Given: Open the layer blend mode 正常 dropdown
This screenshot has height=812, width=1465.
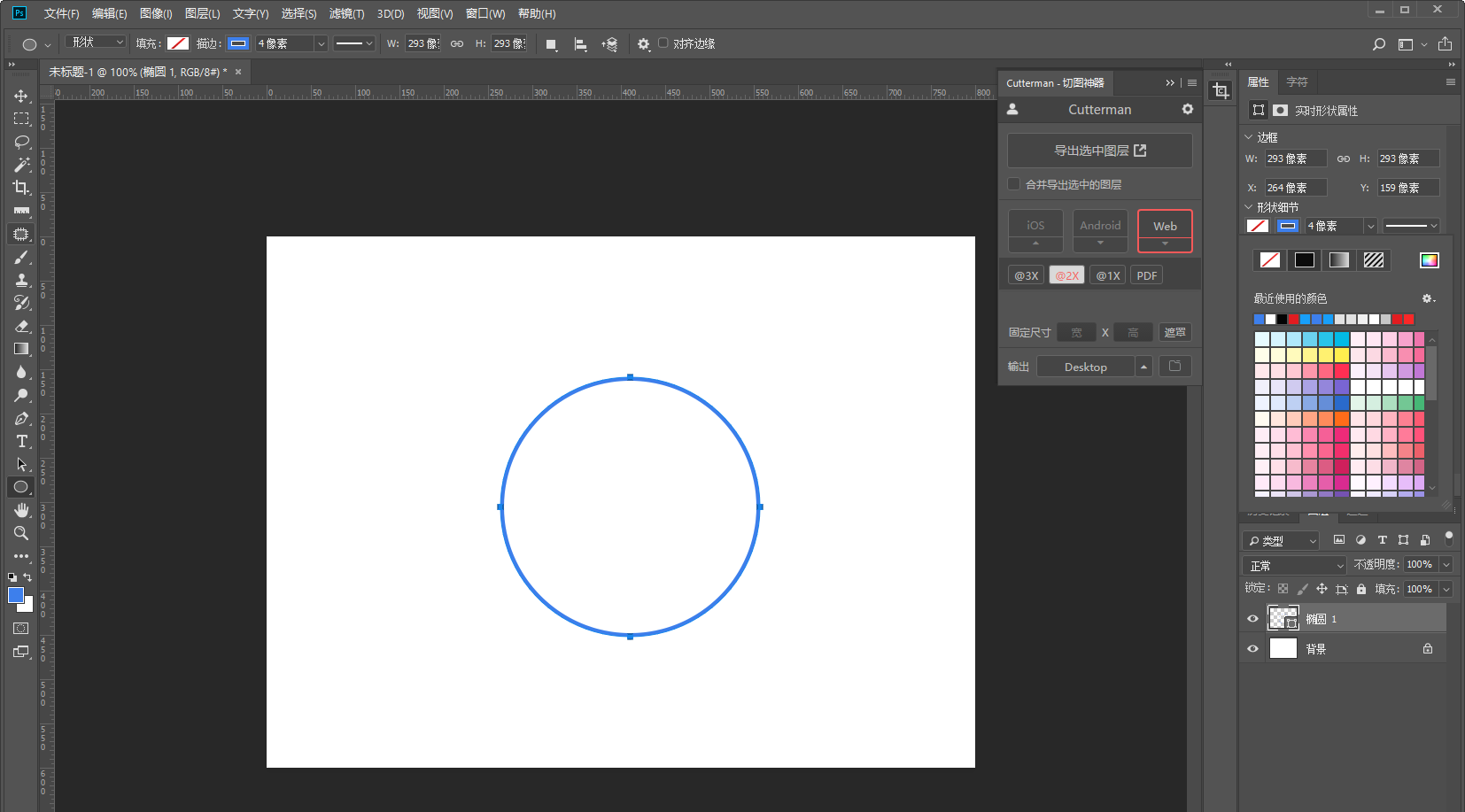Looking at the screenshot, I should [1294, 565].
